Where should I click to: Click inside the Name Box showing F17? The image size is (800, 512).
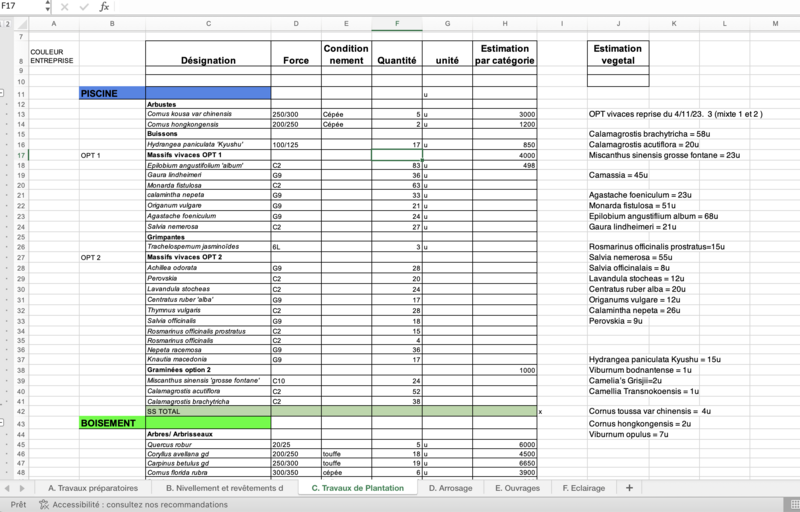click(20, 6)
